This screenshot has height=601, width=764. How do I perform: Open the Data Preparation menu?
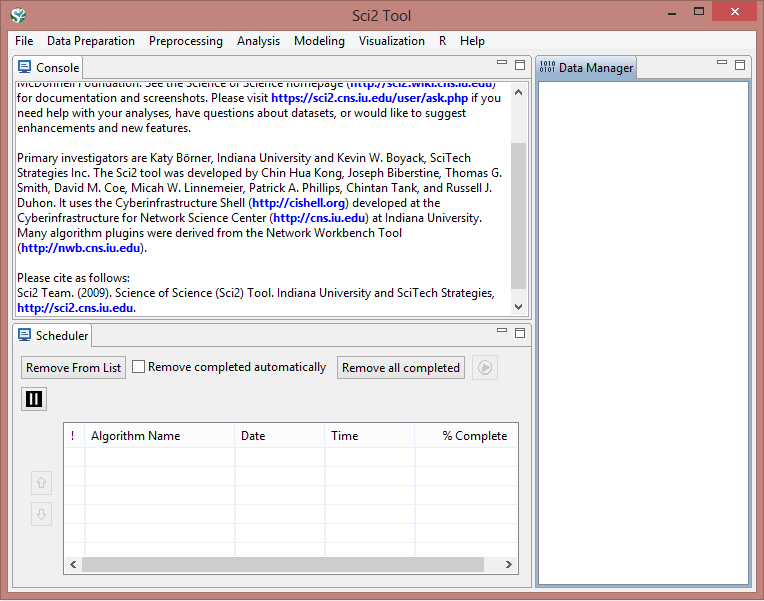click(x=91, y=41)
